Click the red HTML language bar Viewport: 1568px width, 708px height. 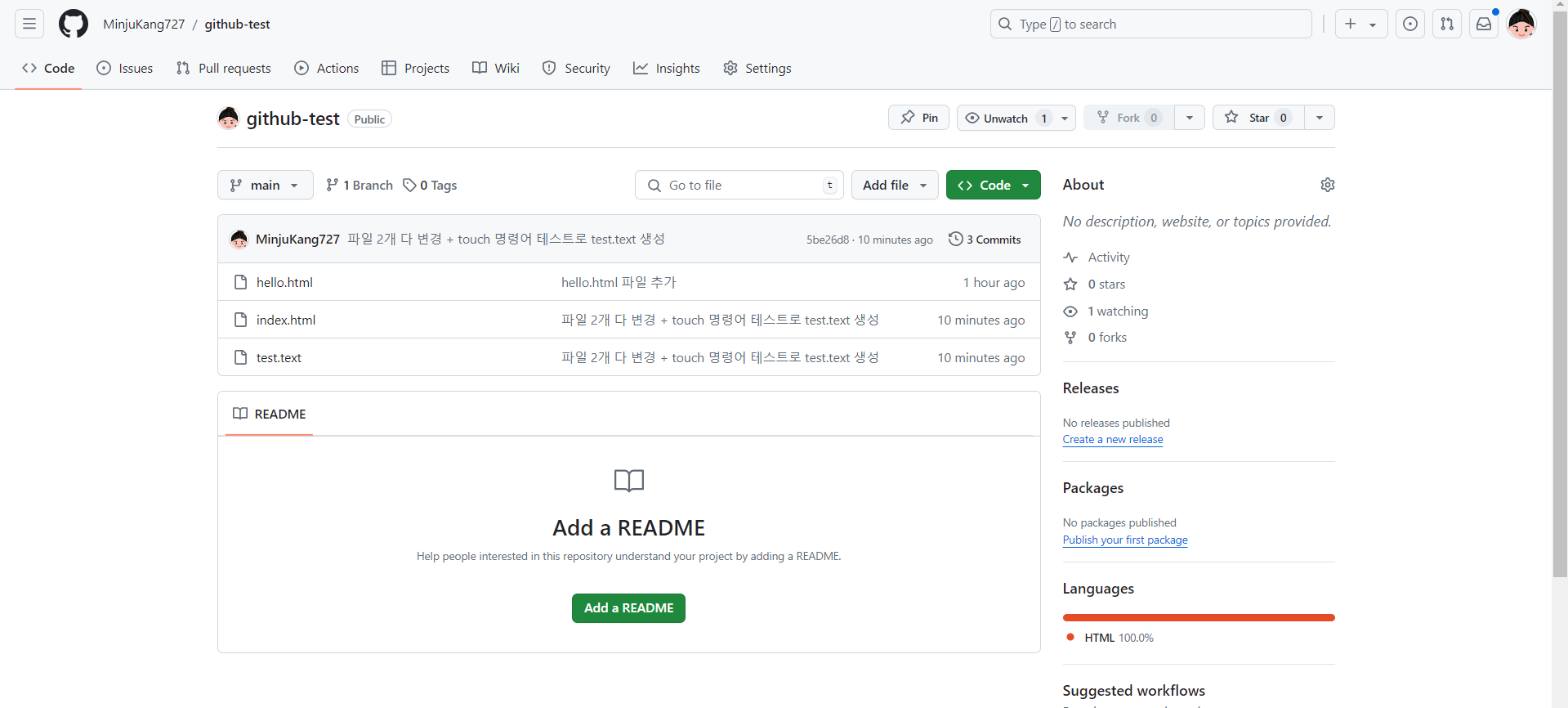pyautogui.click(x=1199, y=617)
